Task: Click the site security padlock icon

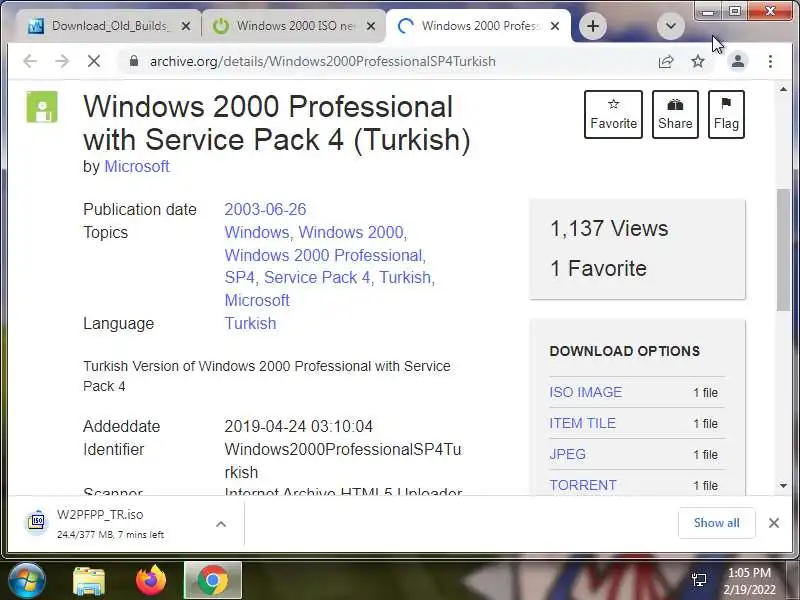Action: coord(134,61)
